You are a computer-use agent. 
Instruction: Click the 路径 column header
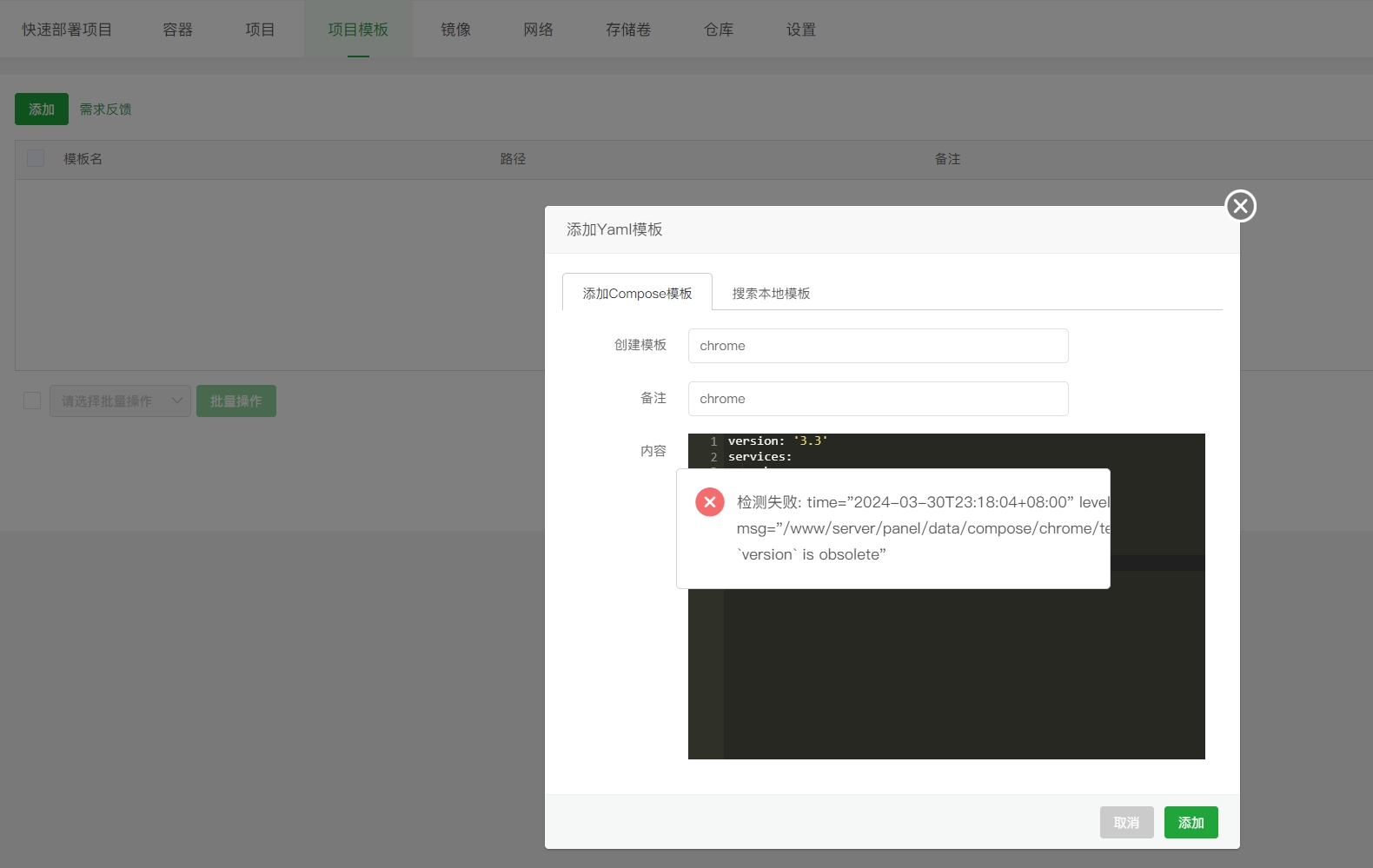pos(513,159)
